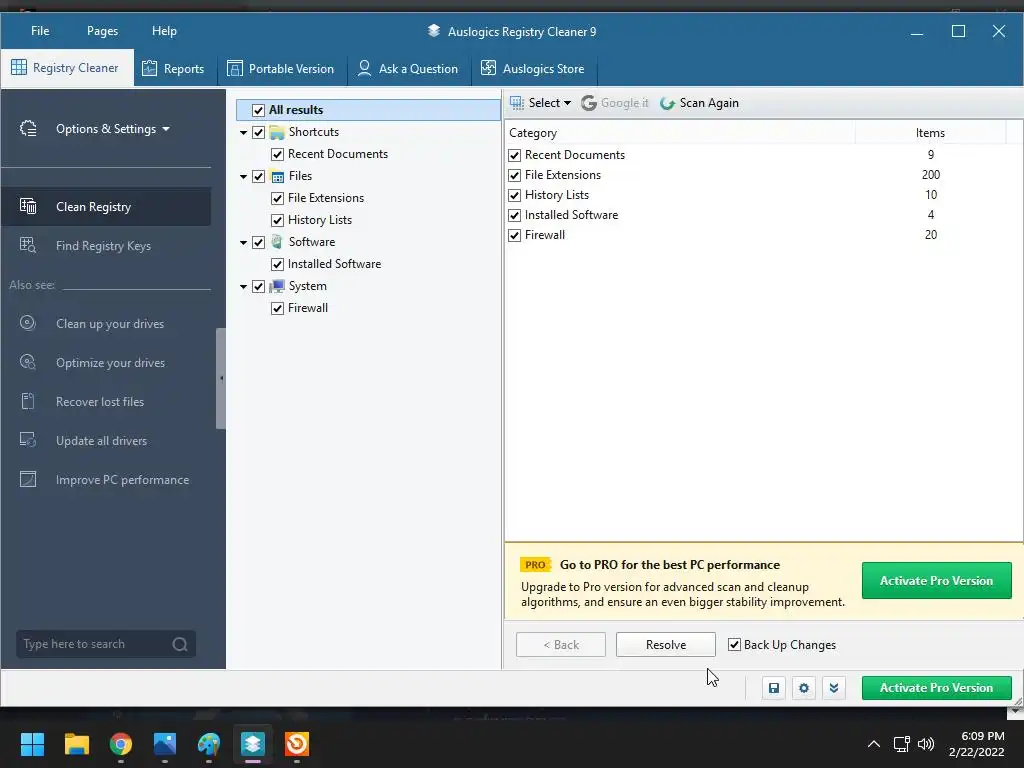
Task: Click the Improve PC performance icon
Action: click(x=28, y=479)
